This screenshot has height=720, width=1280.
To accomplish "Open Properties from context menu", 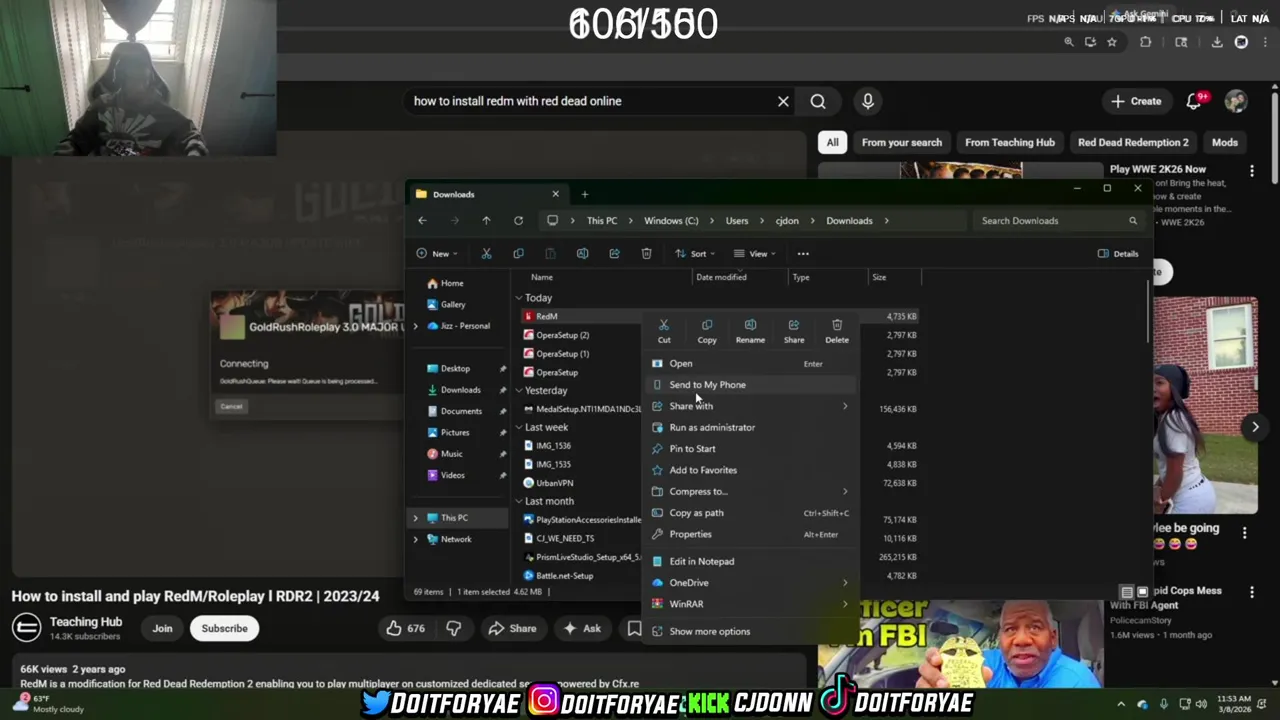I will point(749,534).
